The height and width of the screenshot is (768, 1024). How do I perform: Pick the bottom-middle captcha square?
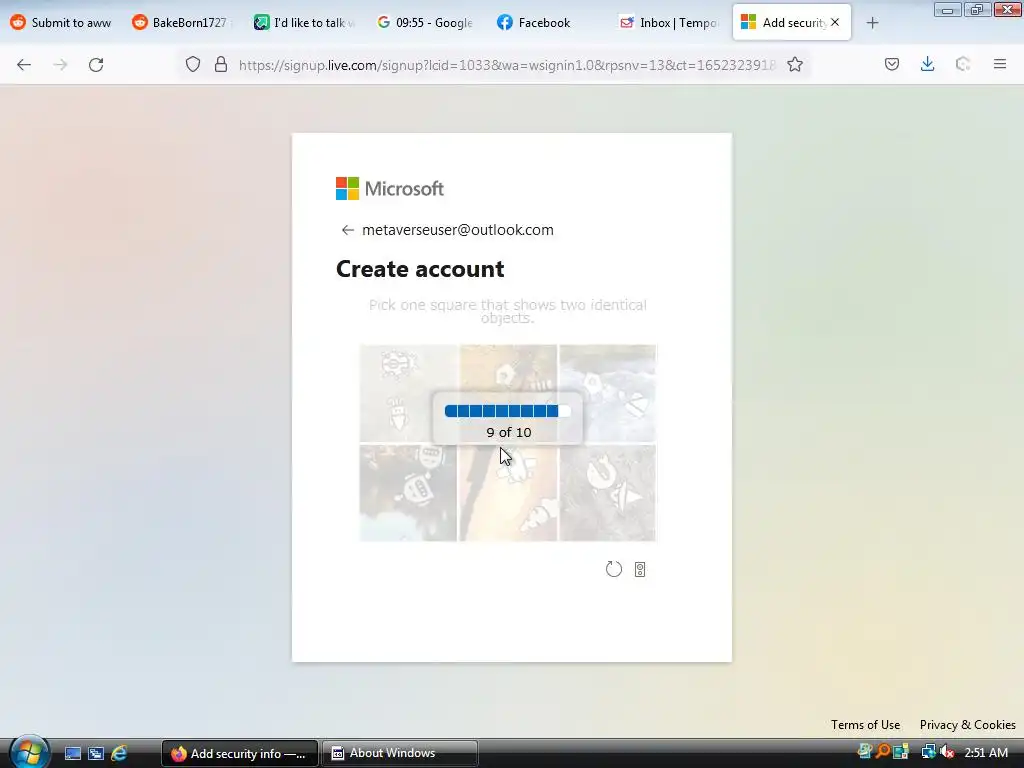coord(508,493)
